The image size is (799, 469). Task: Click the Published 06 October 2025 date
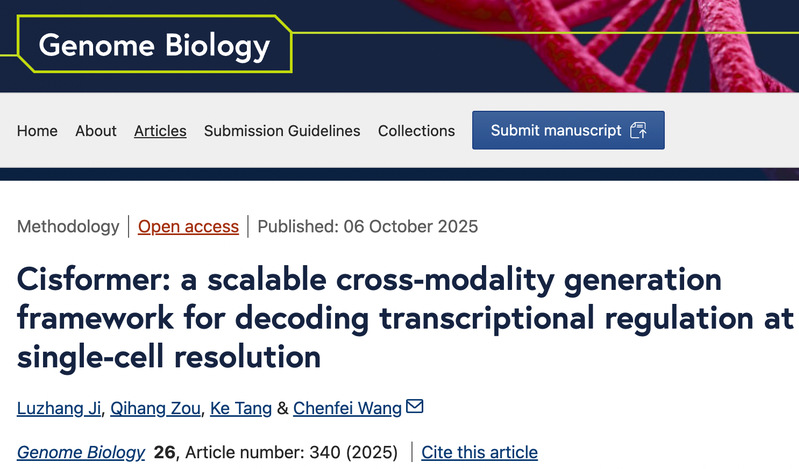(367, 227)
